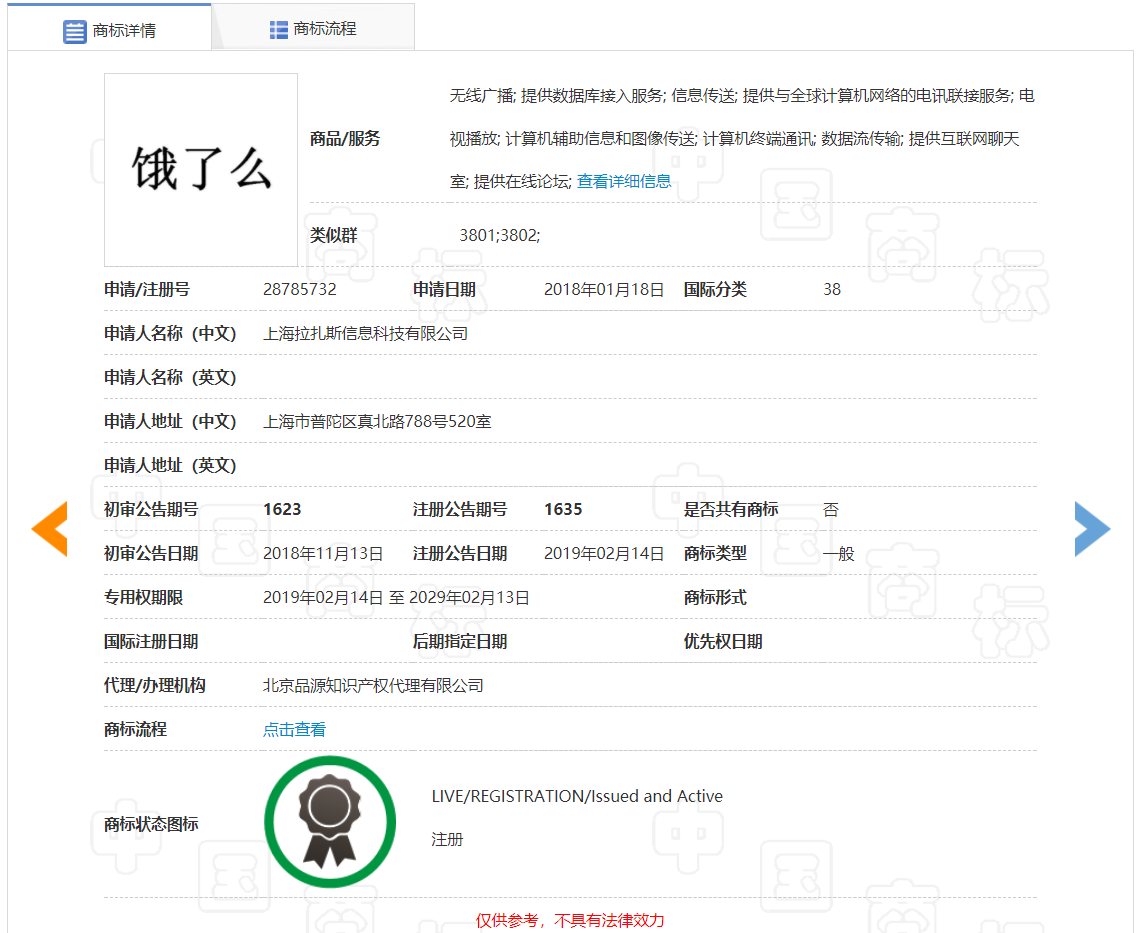The image size is (1143, 933).
Task: Click the 初审公告日期 label
Action: point(151,553)
